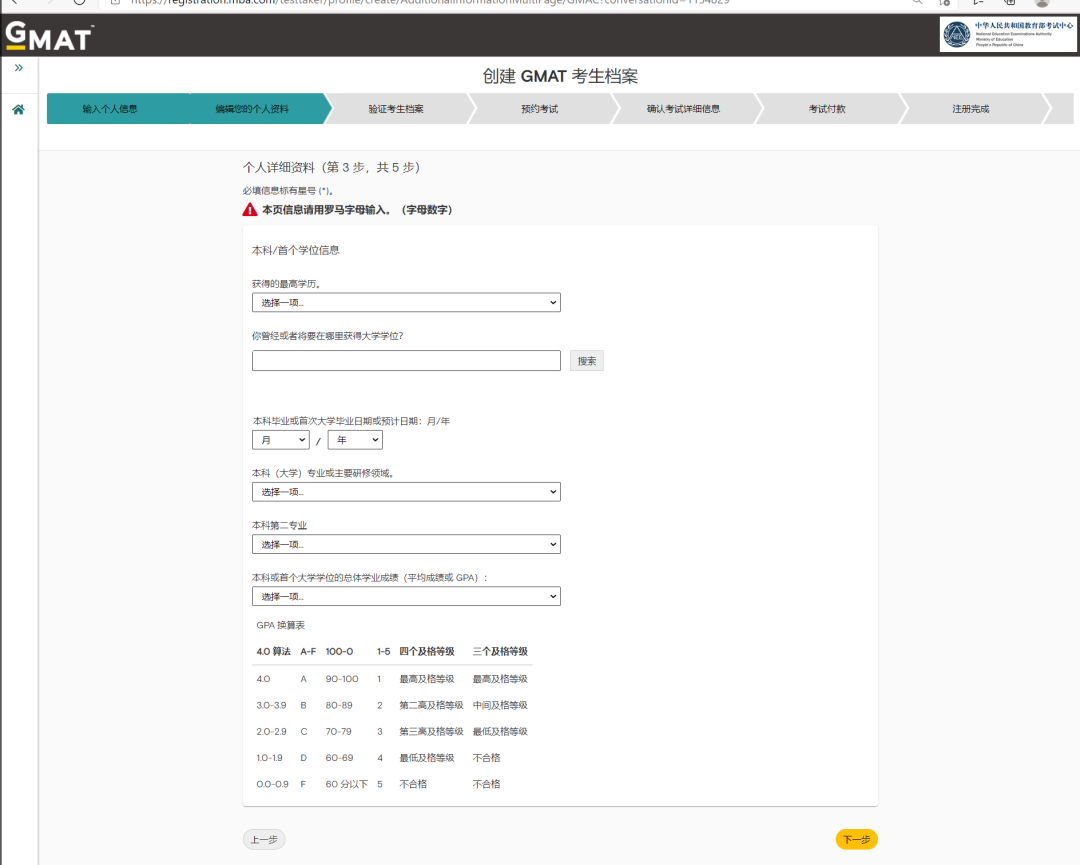Viewport: 1080px width, 865px height.
Task: Select the 考试付款 step tab
Action: coord(827,109)
